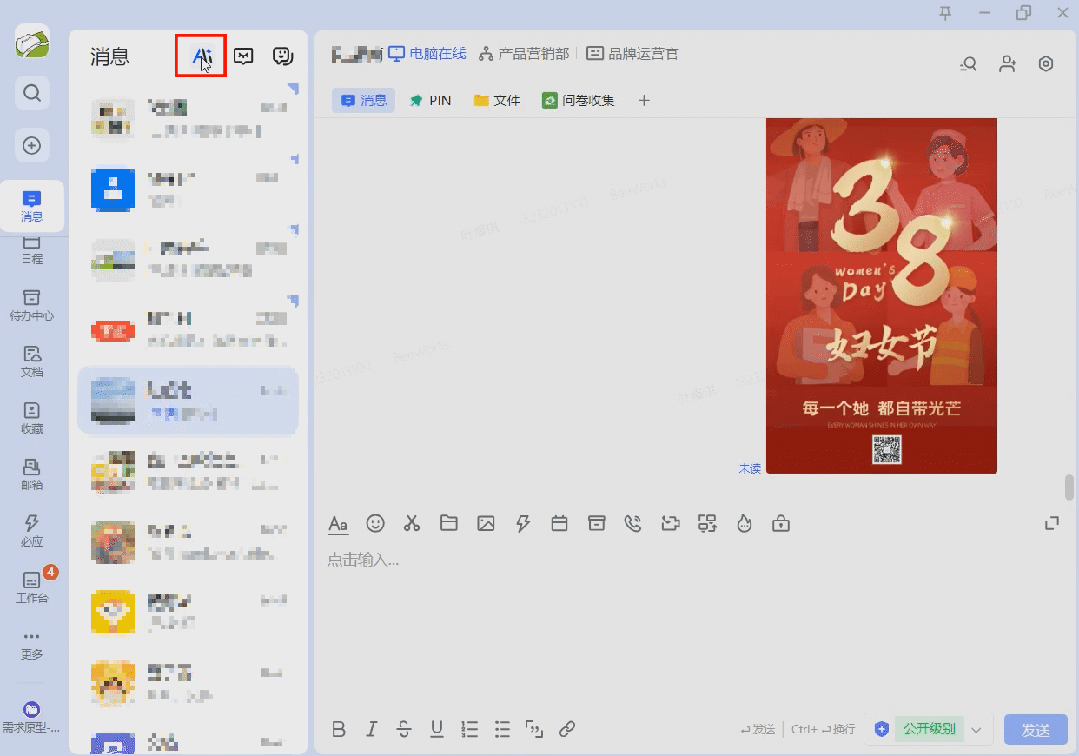Click the 发送 send button

click(1035, 729)
